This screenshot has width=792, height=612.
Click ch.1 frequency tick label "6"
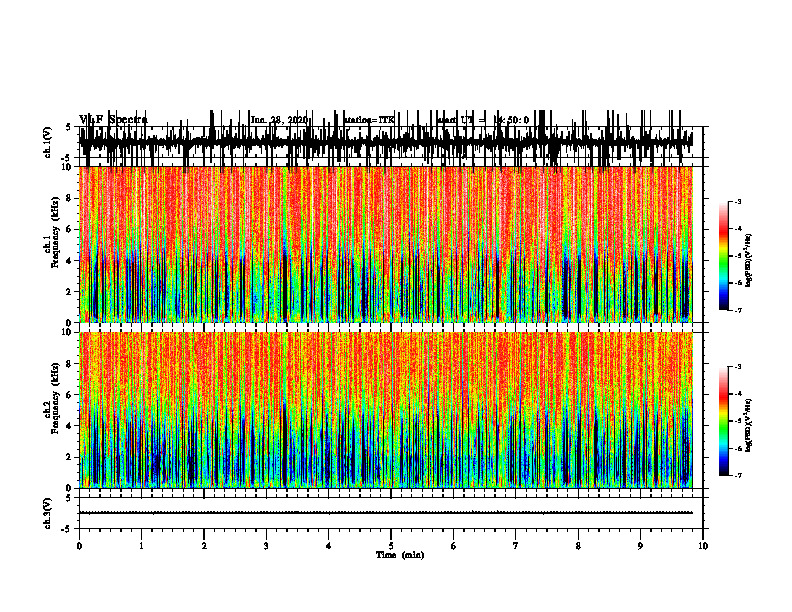point(70,230)
